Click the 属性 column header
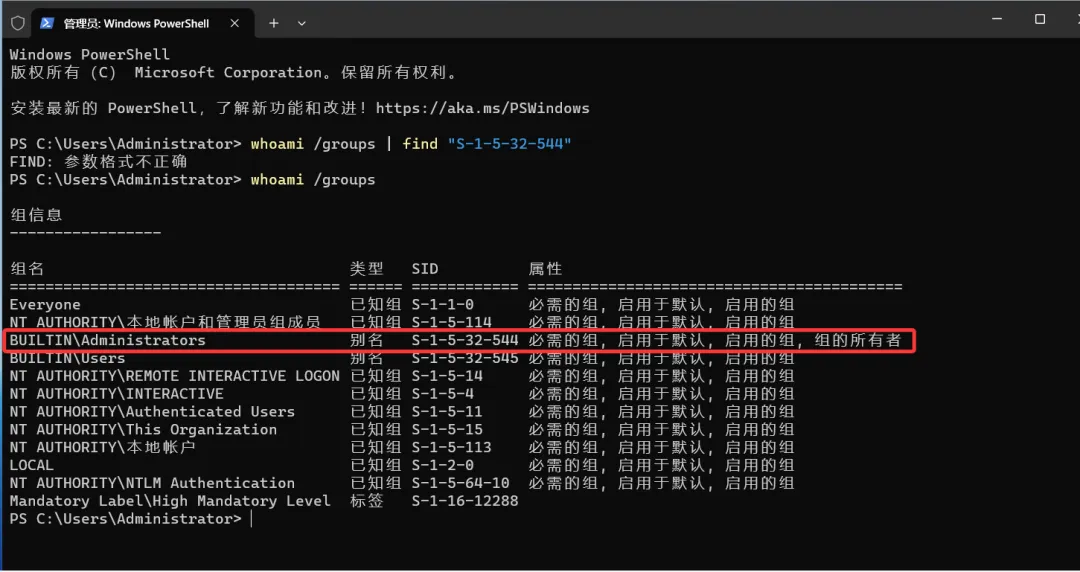Image resolution: width=1080 pixels, height=572 pixels. click(x=546, y=269)
